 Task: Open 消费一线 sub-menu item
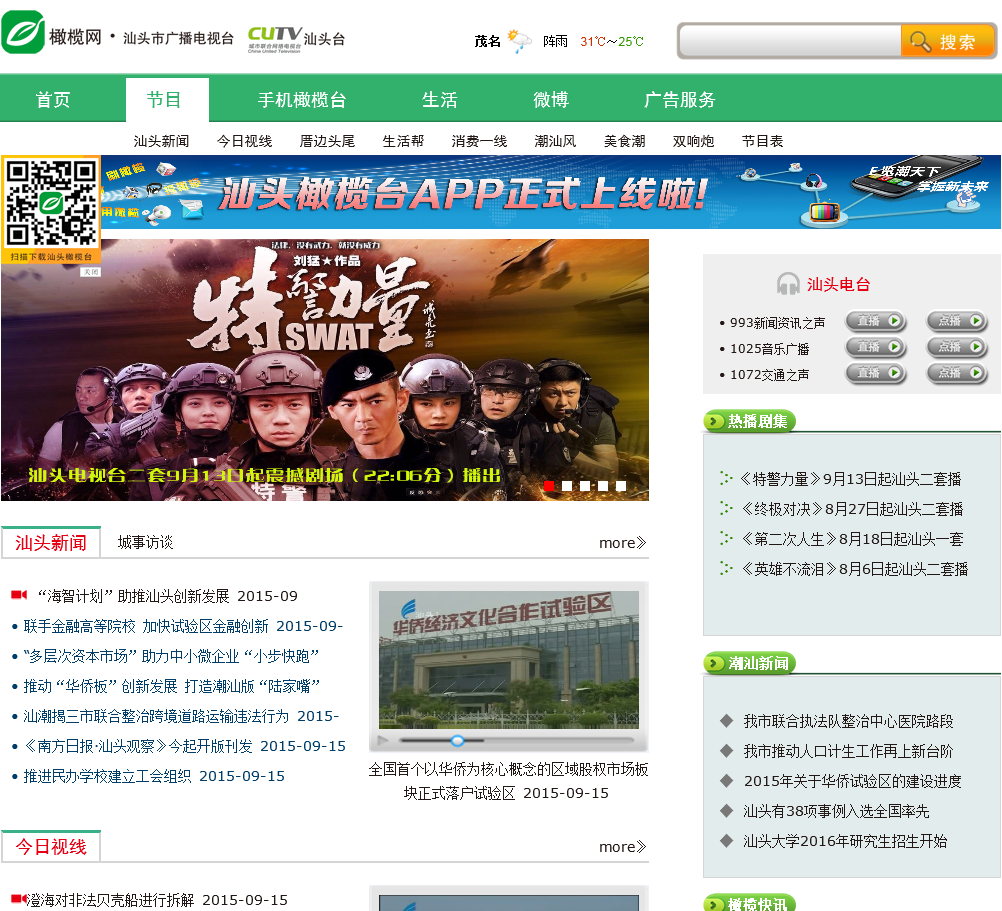pos(479,141)
